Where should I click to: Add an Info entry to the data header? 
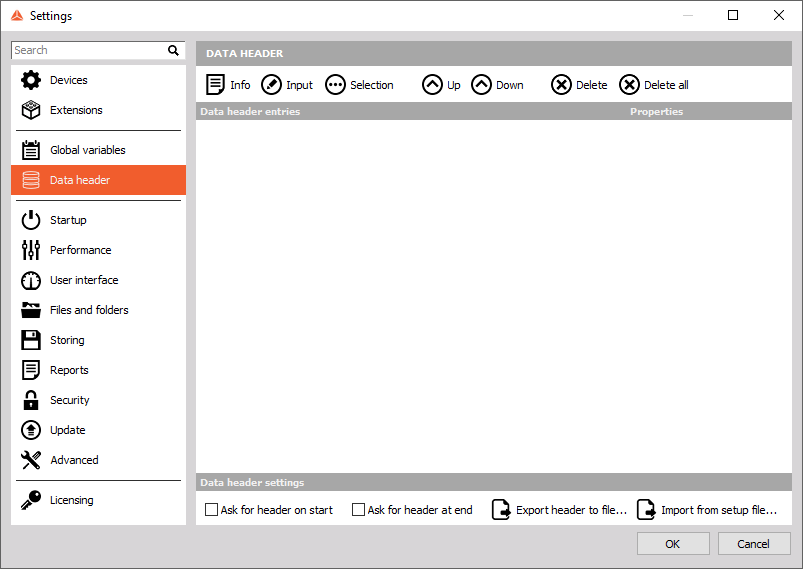click(x=228, y=85)
